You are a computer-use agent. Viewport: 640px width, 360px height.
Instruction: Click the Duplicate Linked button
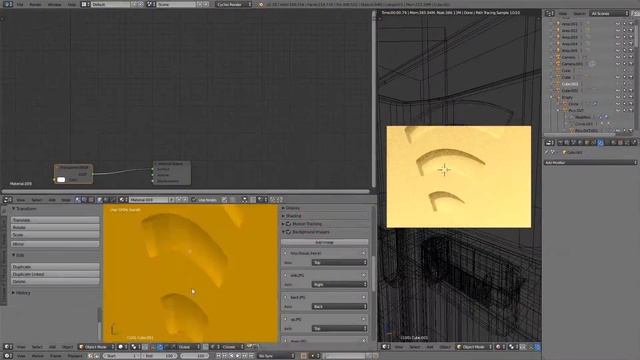pyautogui.click(x=55, y=274)
